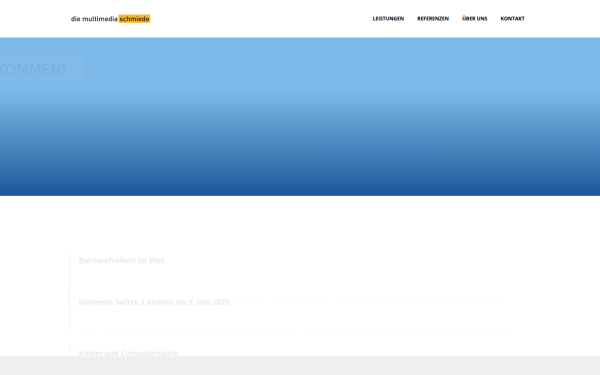Open the article Kinder und Computerspiele
This screenshot has height=375, width=600.
[128, 353]
